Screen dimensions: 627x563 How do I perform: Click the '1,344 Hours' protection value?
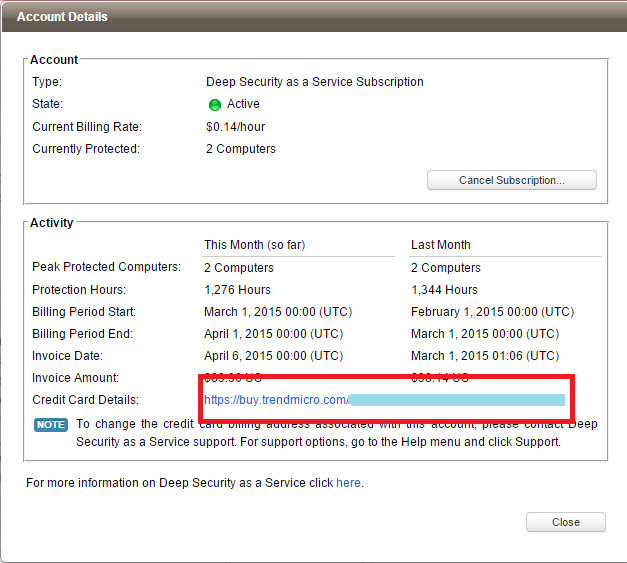pos(444,289)
